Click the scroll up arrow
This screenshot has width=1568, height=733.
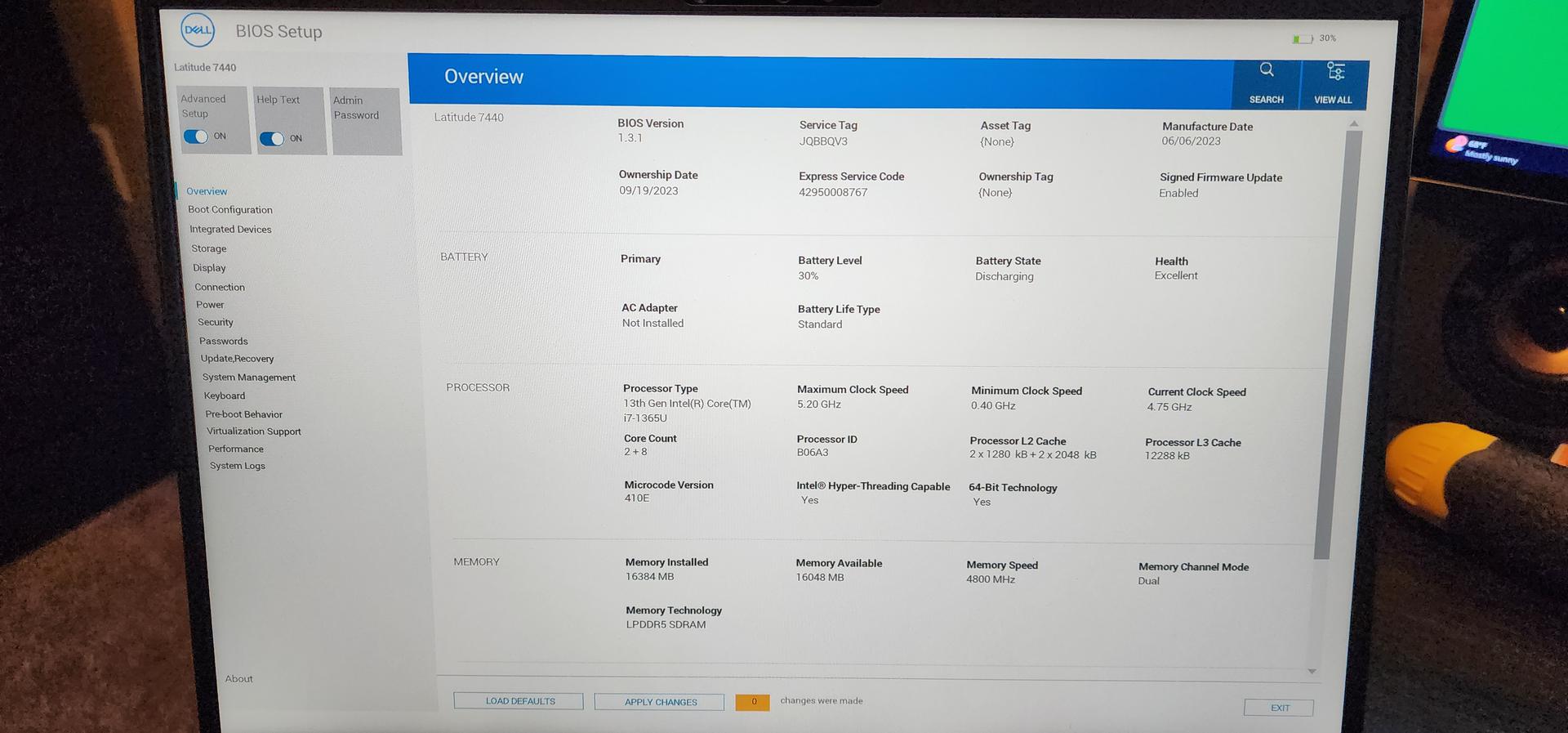[1354, 123]
